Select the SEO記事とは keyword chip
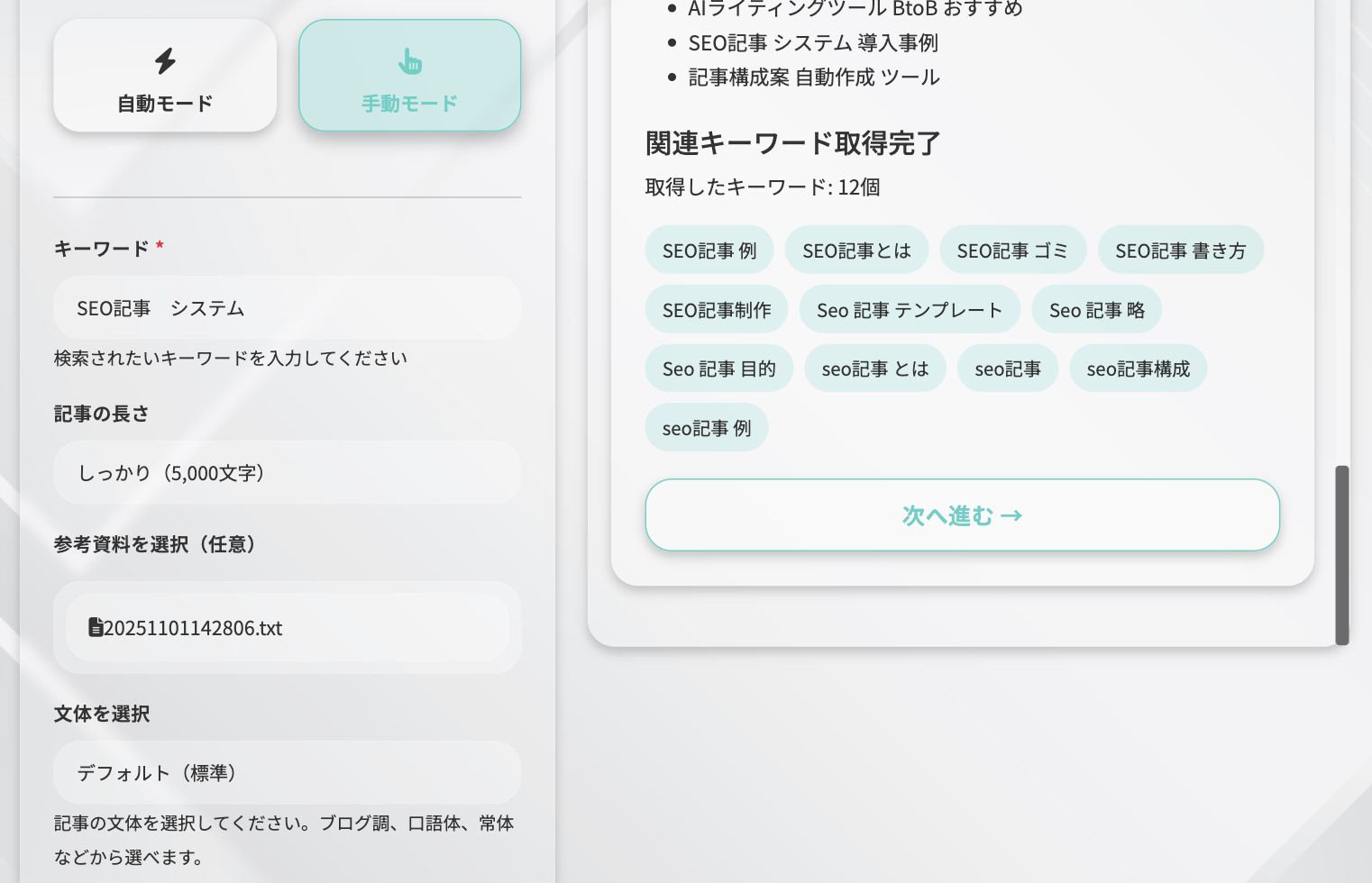 856,250
